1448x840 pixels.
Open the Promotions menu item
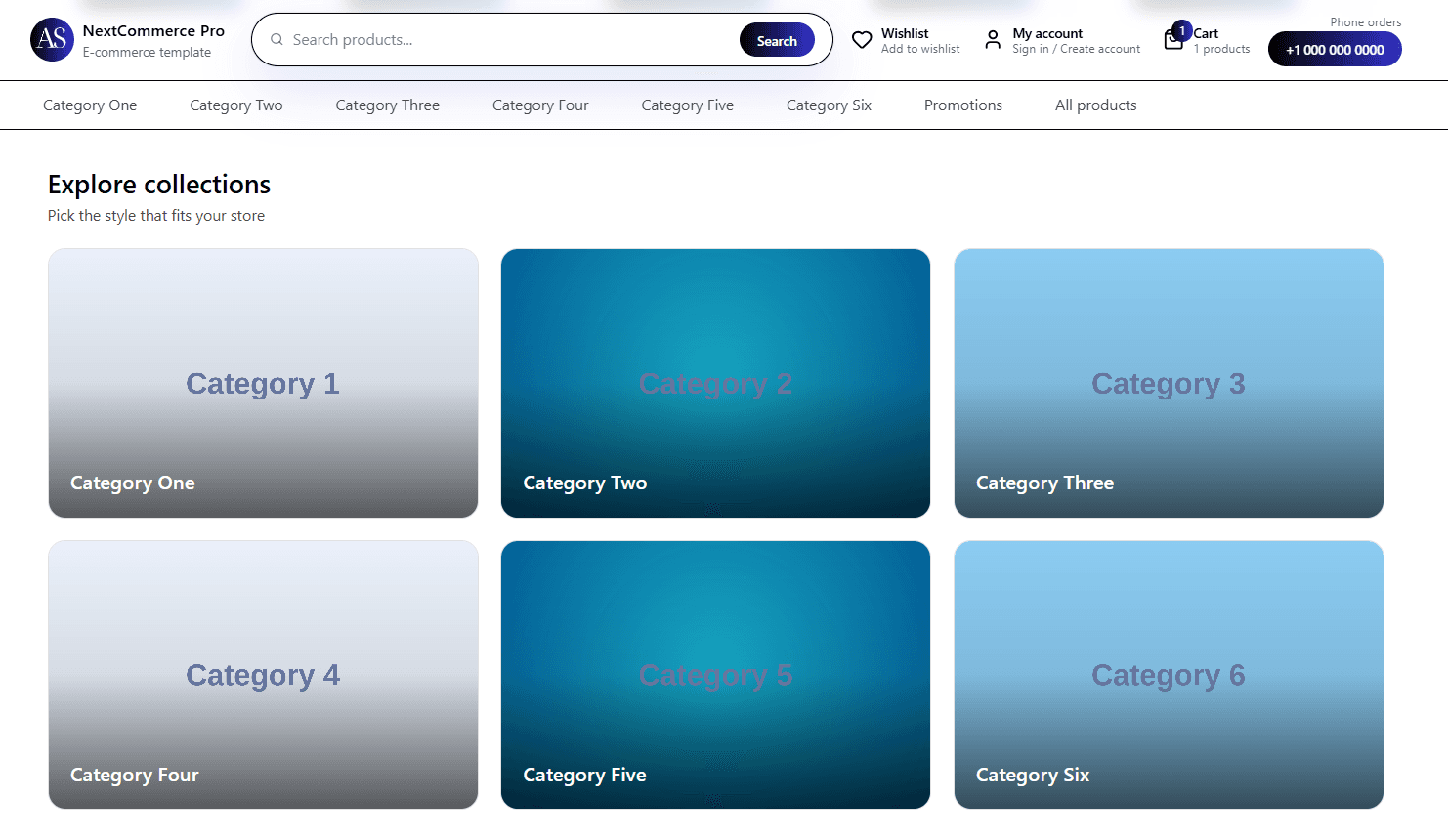click(962, 105)
